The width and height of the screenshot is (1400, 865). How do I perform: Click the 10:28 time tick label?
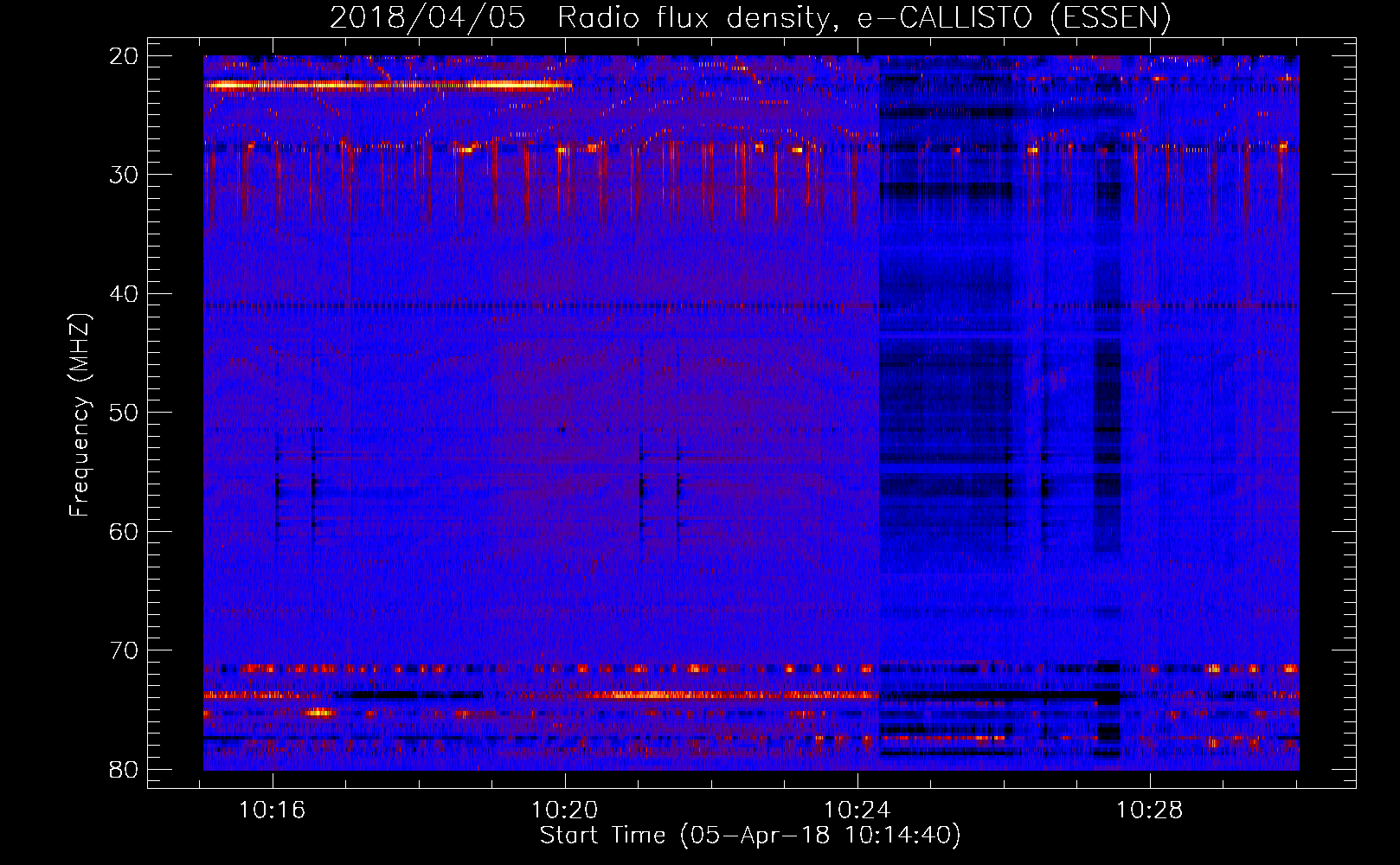pos(1149,810)
